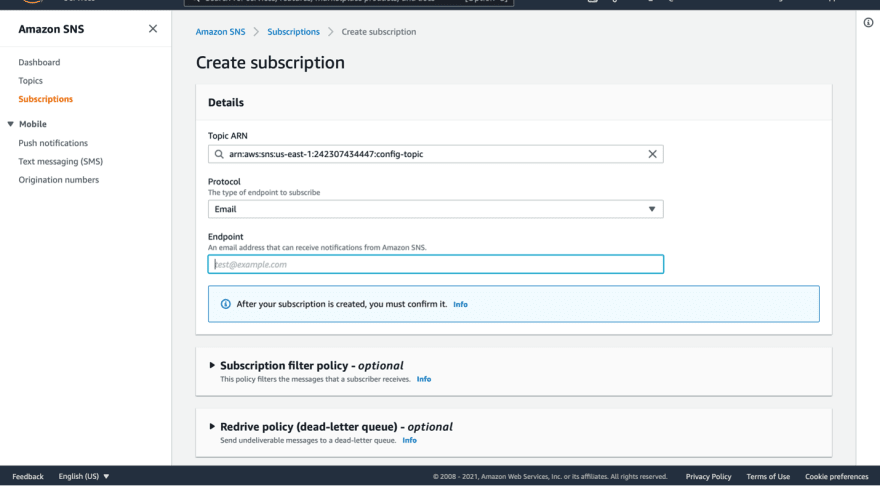The width and height of the screenshot is (880, 487).
Task: Click the Amazon SNS sidebar title
Action: pos(51,29)
